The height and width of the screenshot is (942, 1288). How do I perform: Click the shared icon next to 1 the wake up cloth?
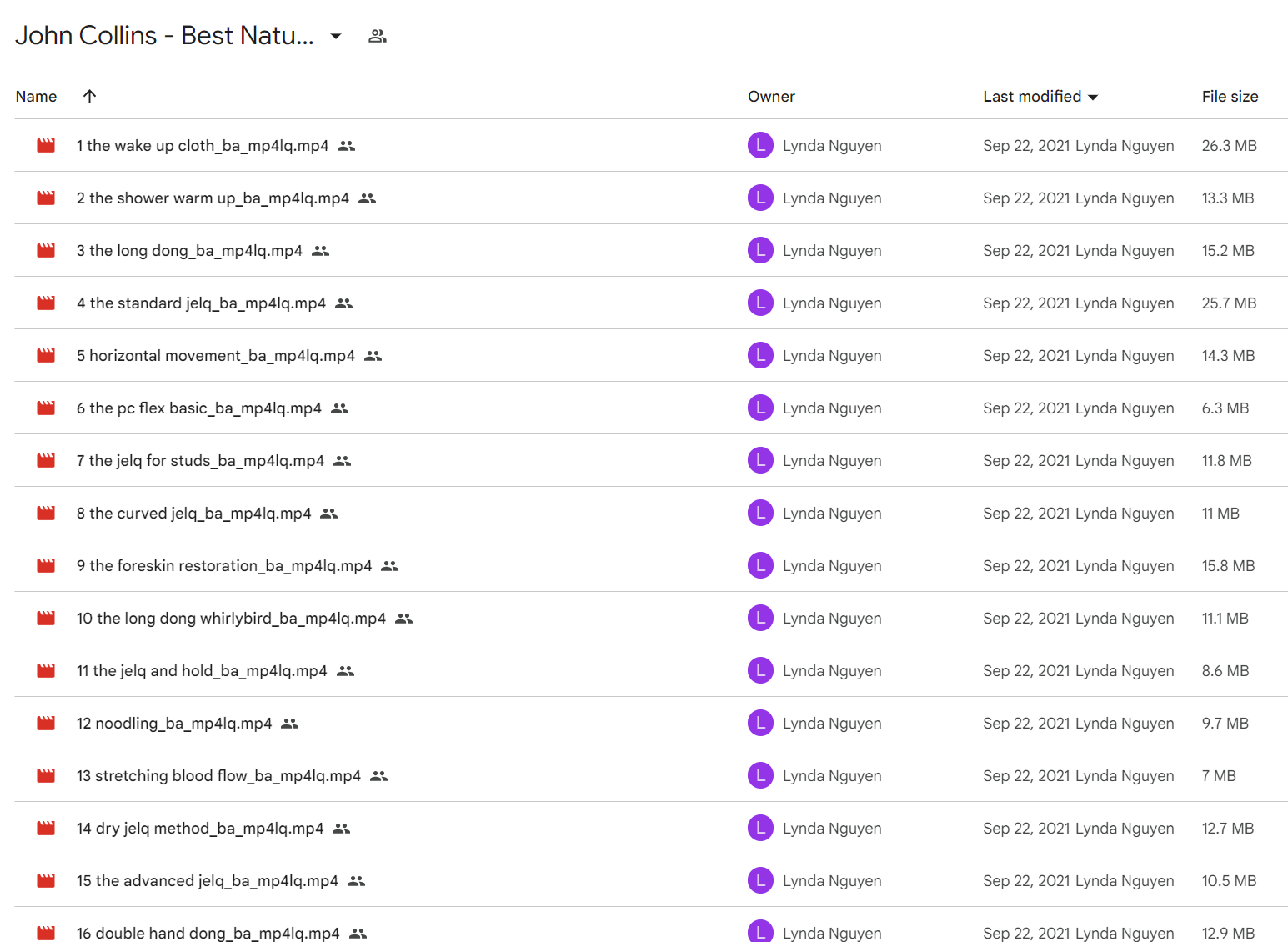347,146
